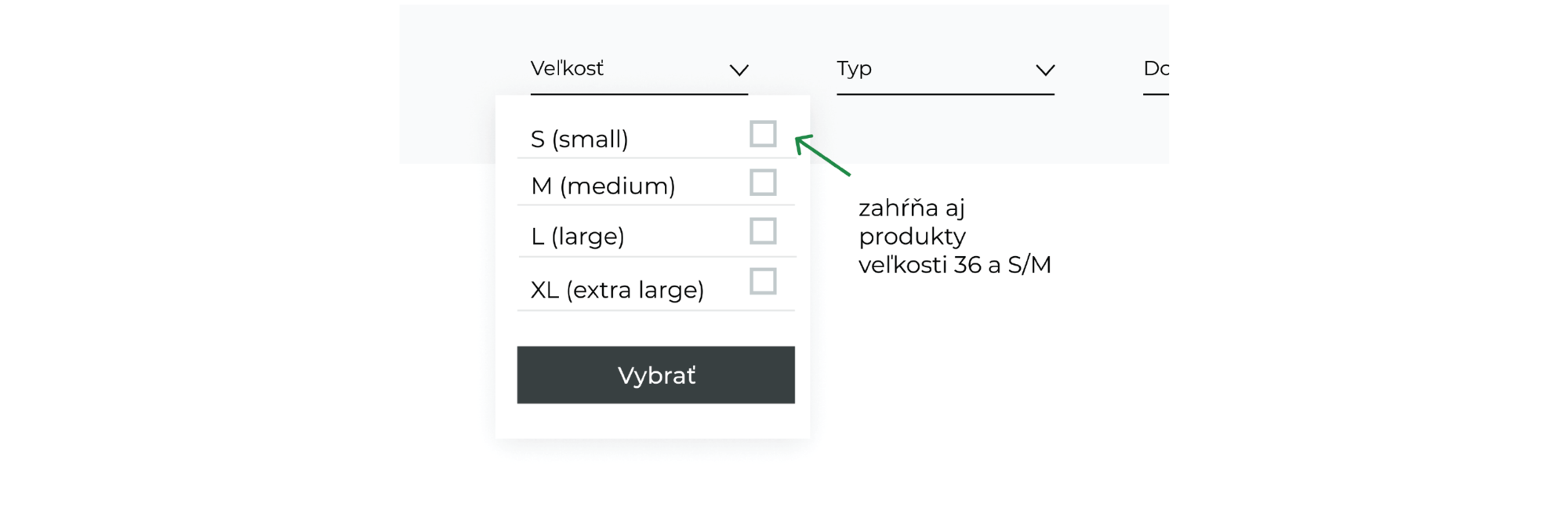Screen dimensions: 1568x532
Task: Pick the L (large) option label
Action: [x=578, y=236]
